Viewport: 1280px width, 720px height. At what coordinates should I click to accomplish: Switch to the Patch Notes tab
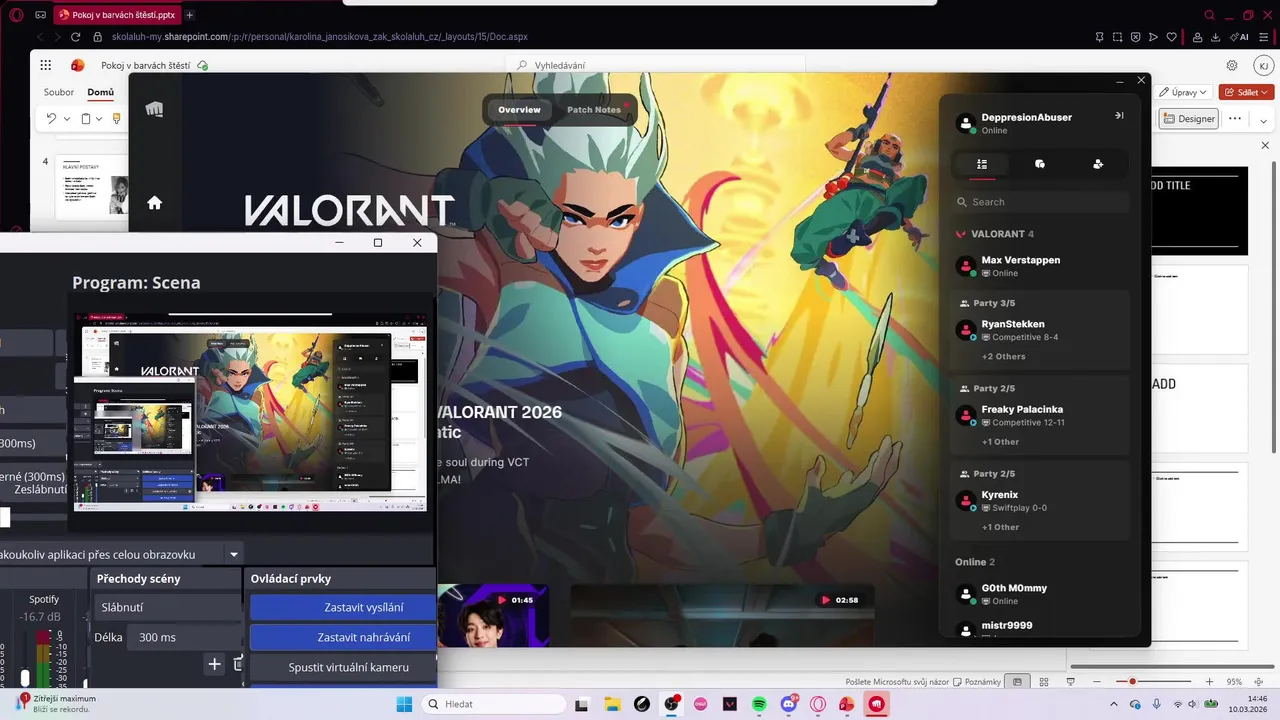pos(594,110)
